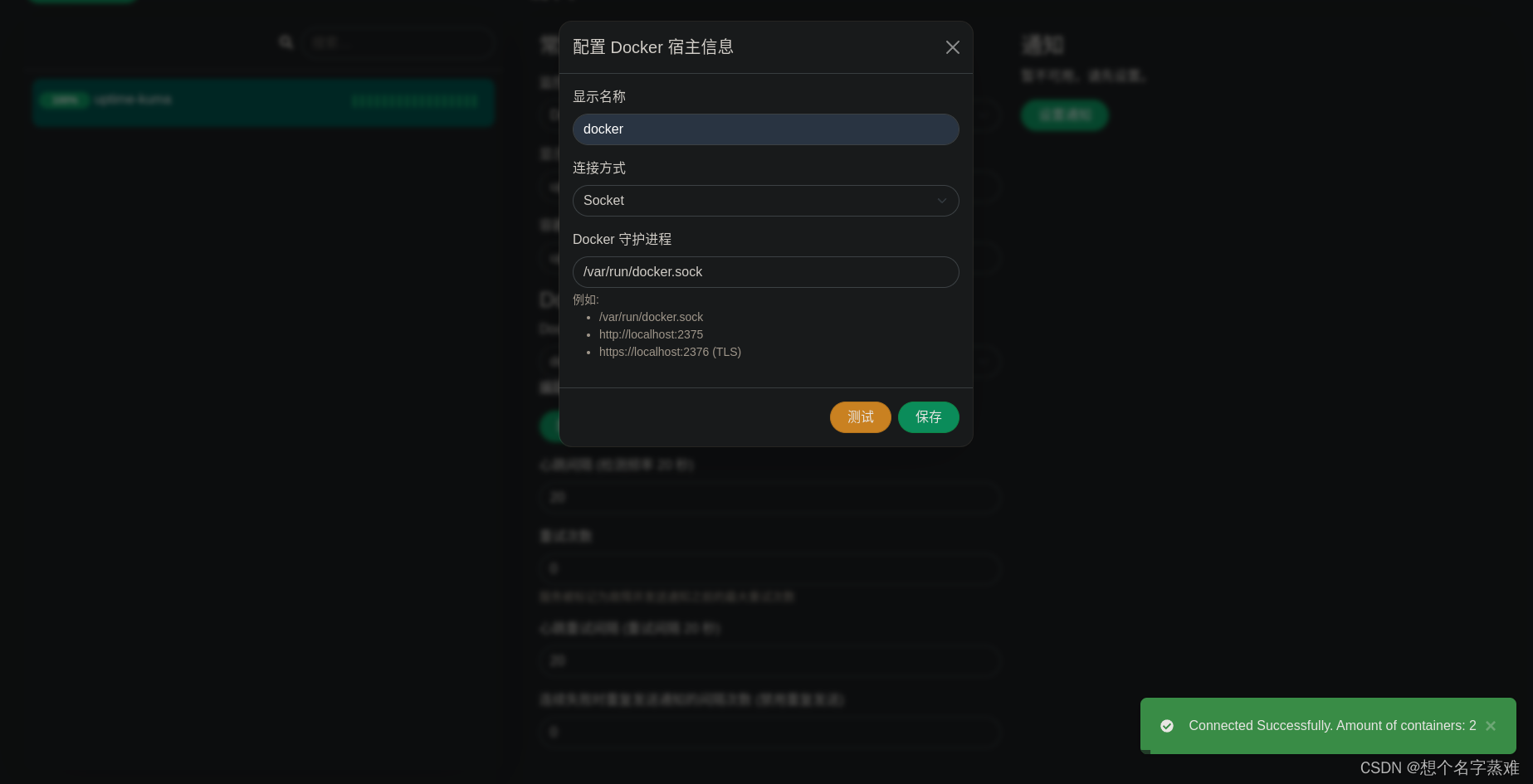This screenshot has height=784, width=1533.
Task: Click the Connected Successfully toast message
Action: coord(1332,726)
